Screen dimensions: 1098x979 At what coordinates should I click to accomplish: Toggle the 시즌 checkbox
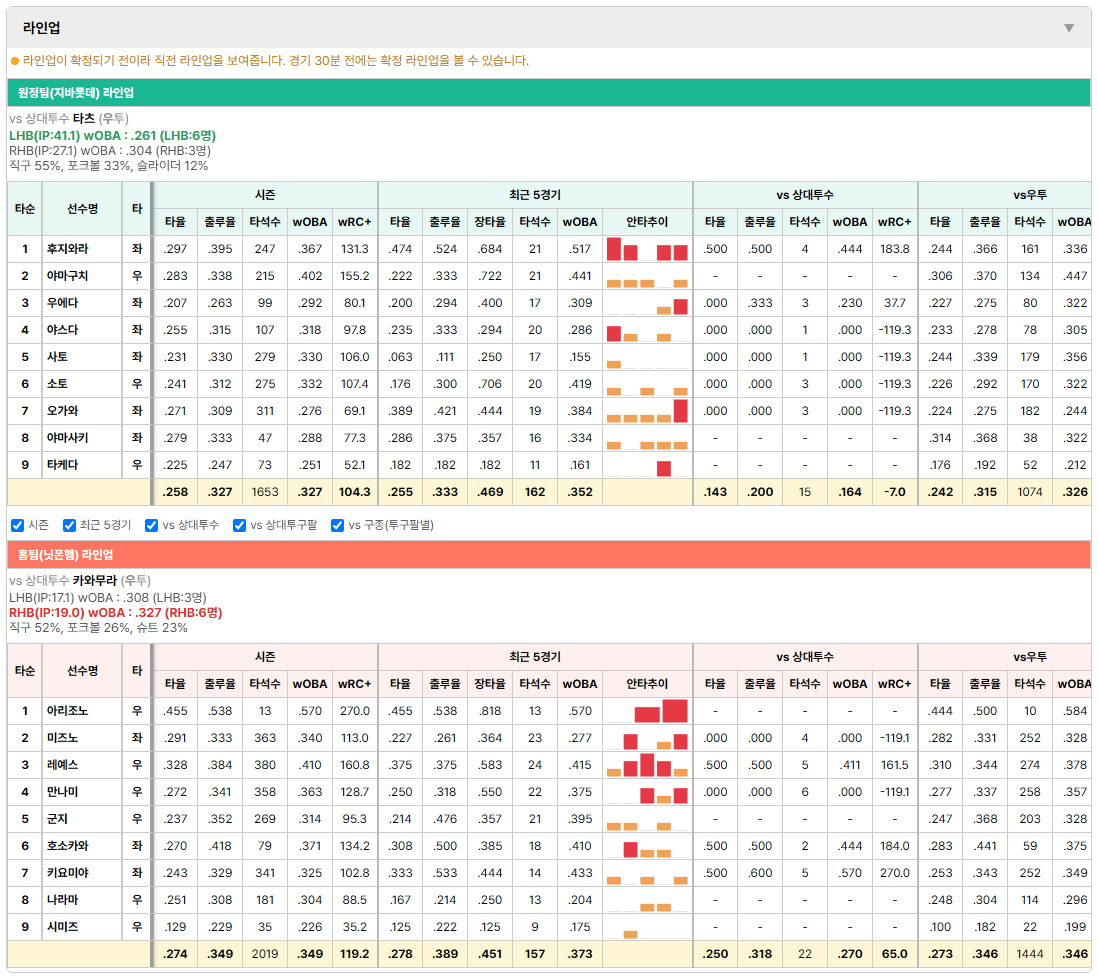(x=18, y=525)
